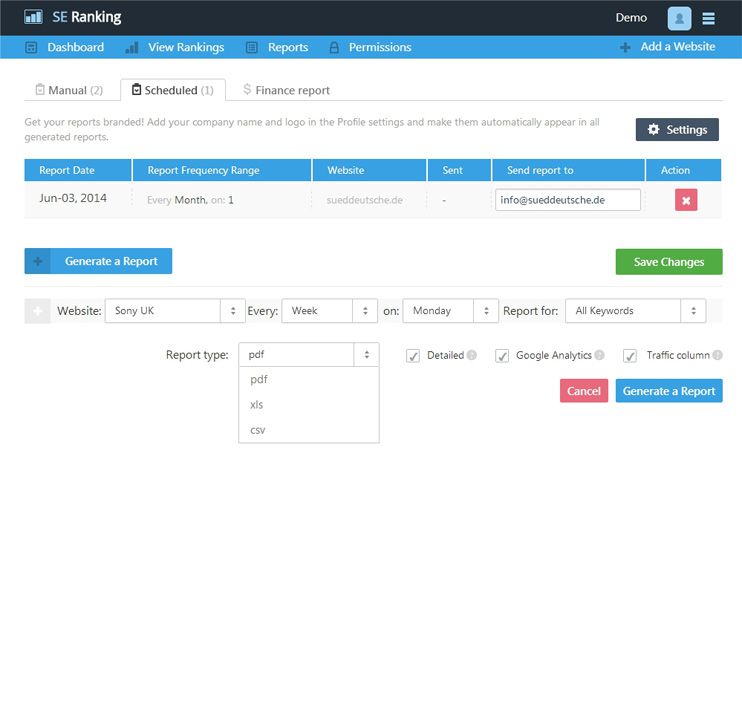Image resolution: width=742 pixels, height=714 pixels.
Task: Open the user profile avatar icon
Action: 679,18
